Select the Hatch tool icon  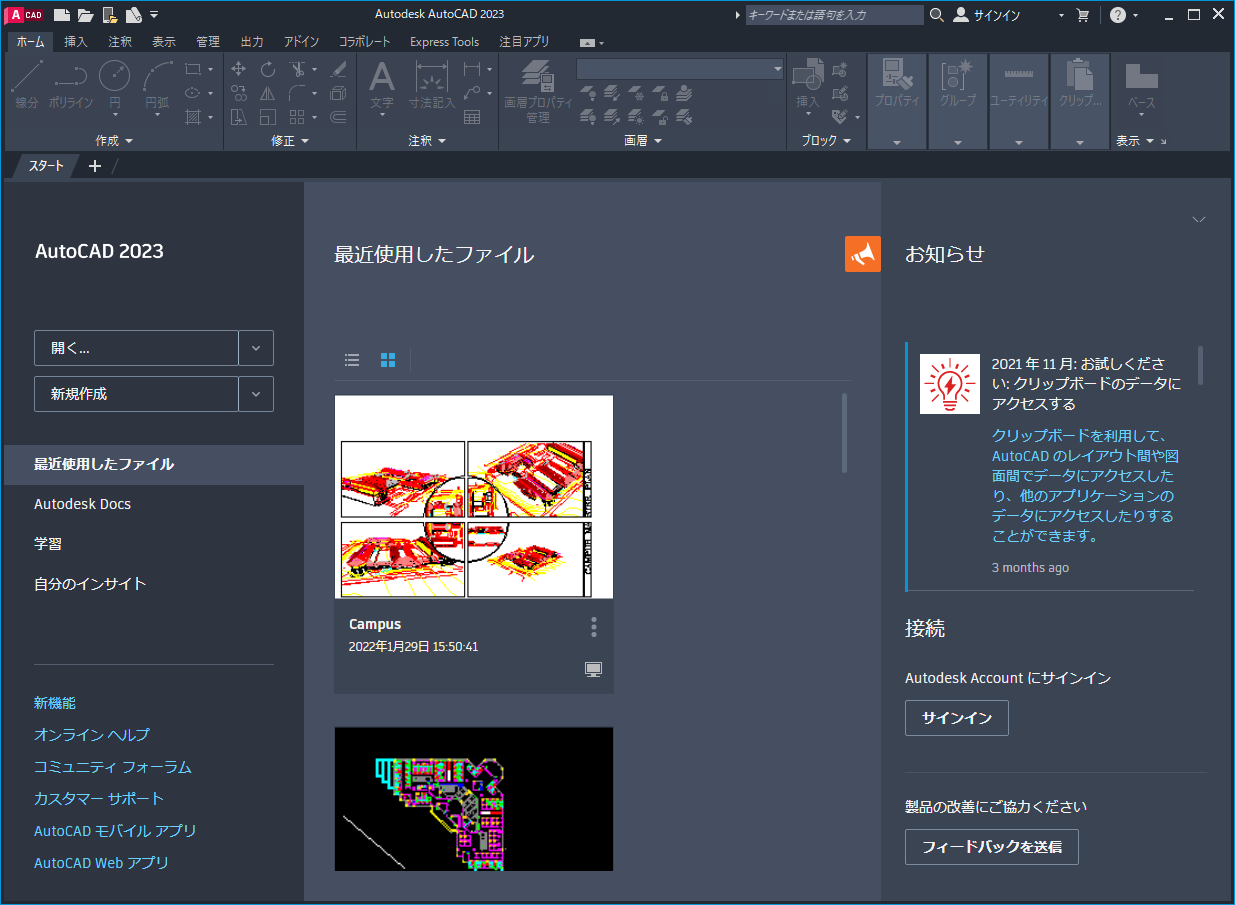point(193,117)
